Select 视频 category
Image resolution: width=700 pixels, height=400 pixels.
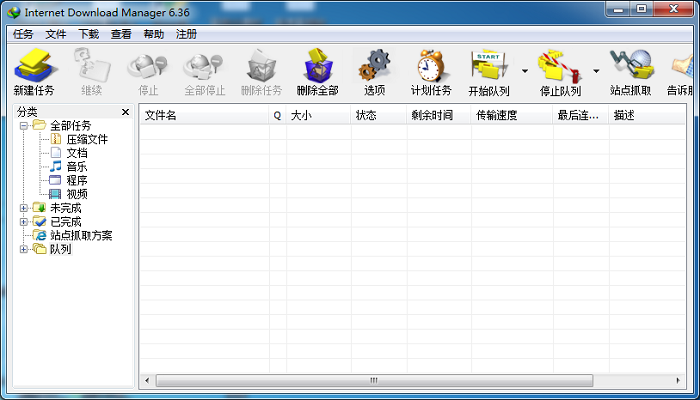click(x=77, y=195)
